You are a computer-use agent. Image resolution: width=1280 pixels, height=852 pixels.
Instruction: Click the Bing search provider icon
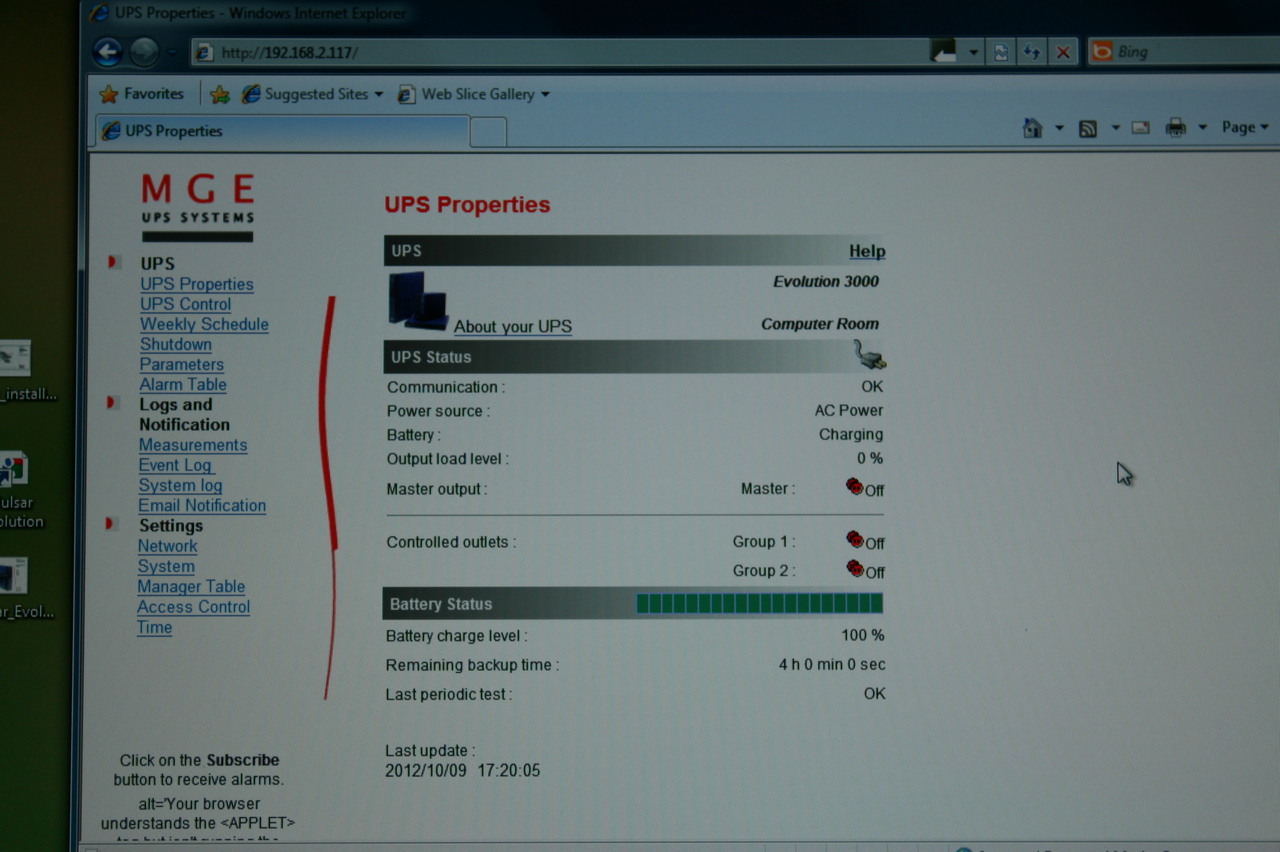pos(1101,51)
